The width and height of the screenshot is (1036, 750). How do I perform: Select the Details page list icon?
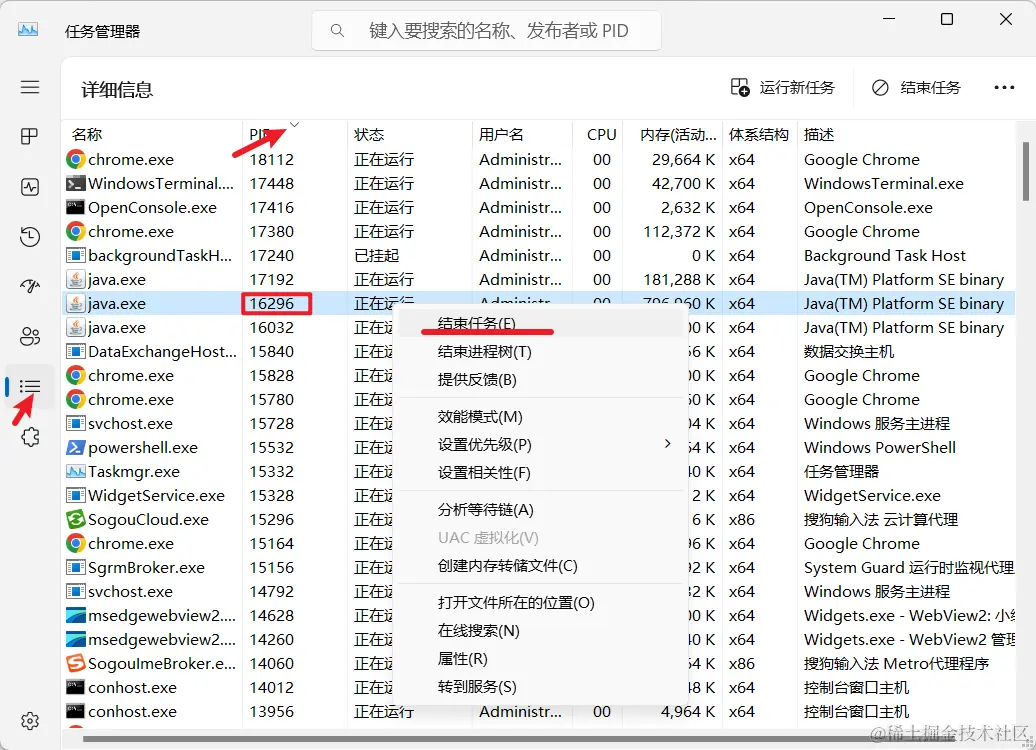point(30,387)
